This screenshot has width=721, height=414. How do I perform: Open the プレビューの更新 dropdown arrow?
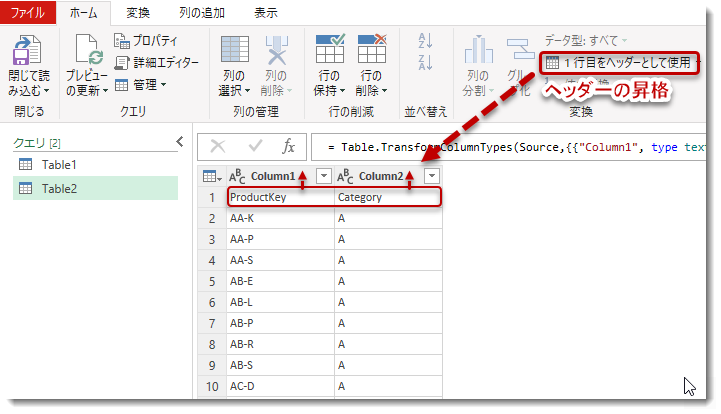[x=105, y=91]
